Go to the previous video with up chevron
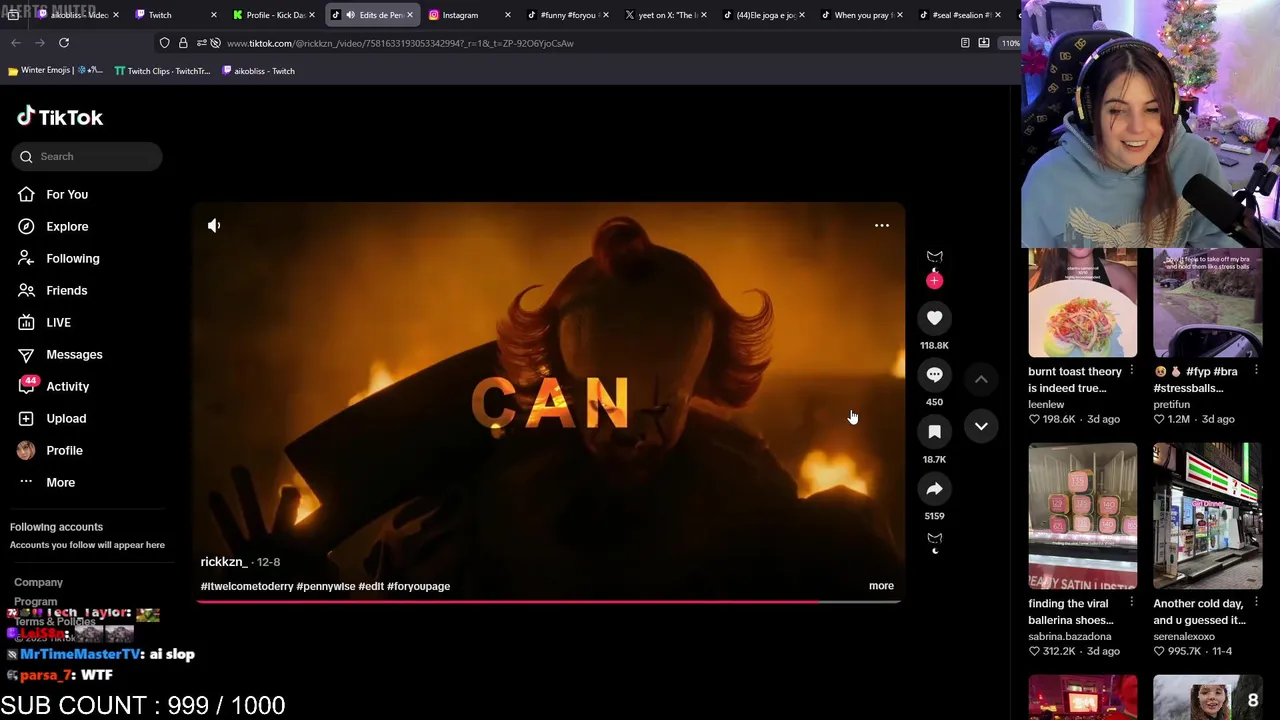1280x720 pixels. click(981, 379)
